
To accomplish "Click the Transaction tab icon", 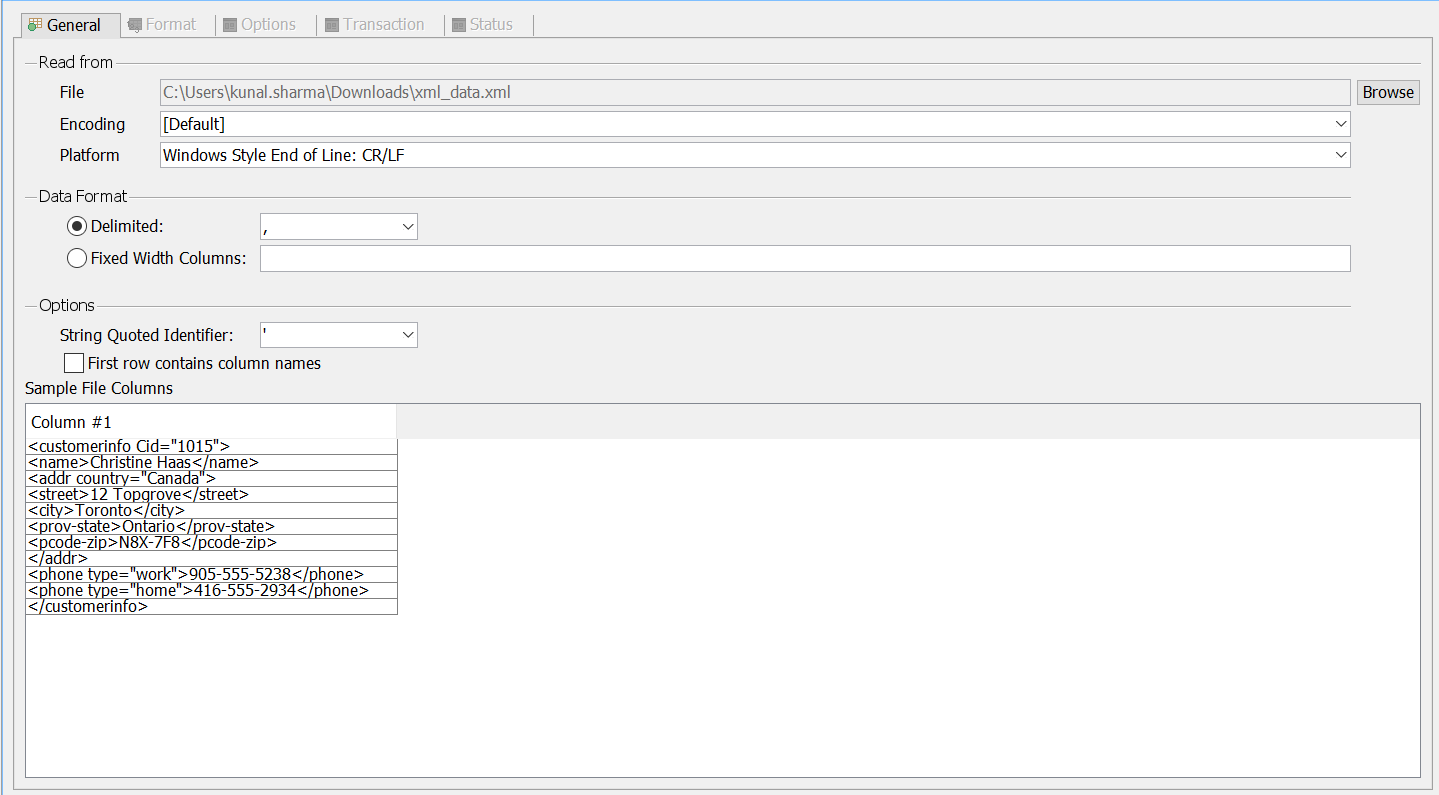I will pos(332,25).
